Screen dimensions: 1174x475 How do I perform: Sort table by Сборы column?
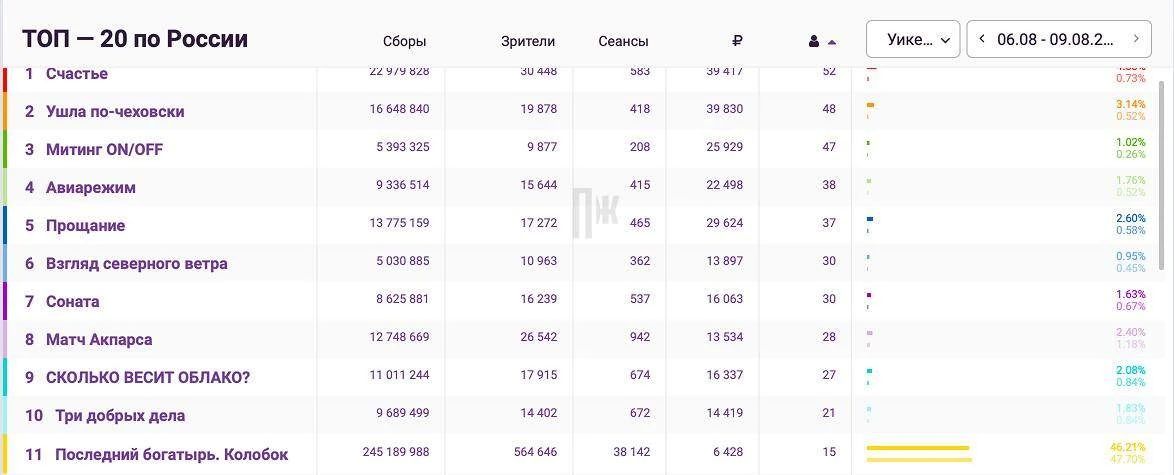(x=404, y=41)
